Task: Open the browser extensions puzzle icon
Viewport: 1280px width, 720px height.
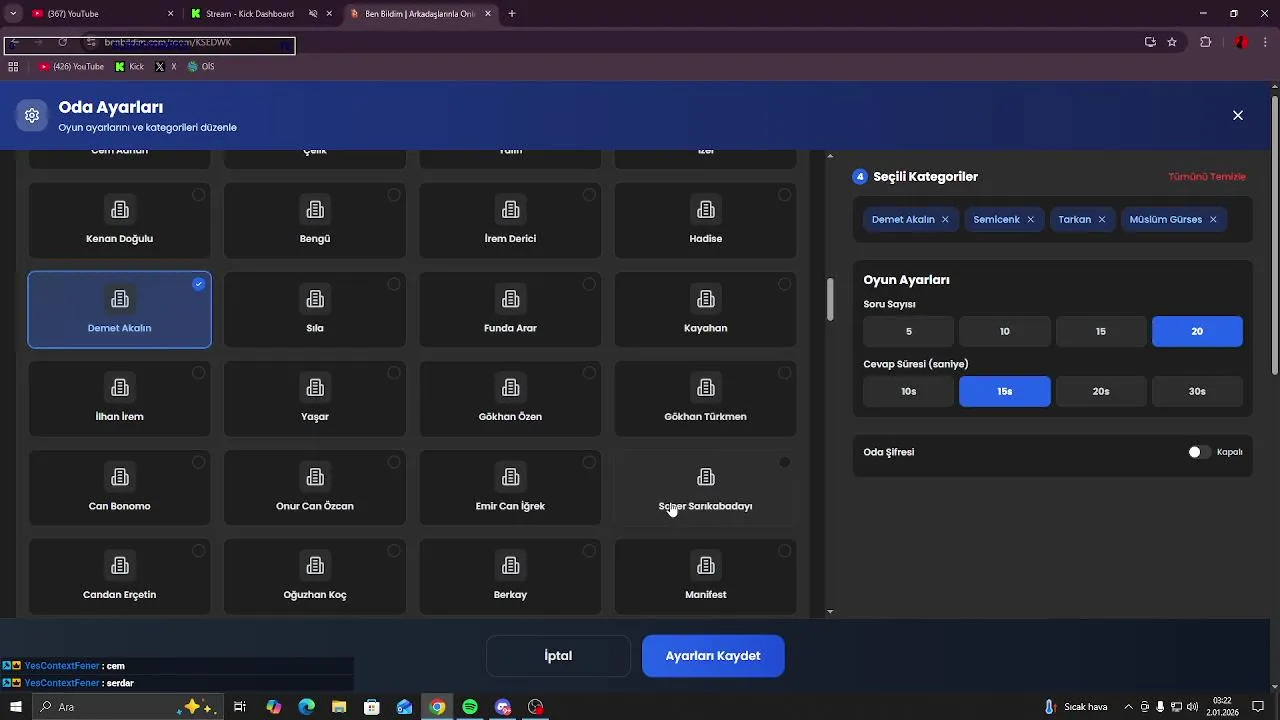Action: pos(1205,42)
